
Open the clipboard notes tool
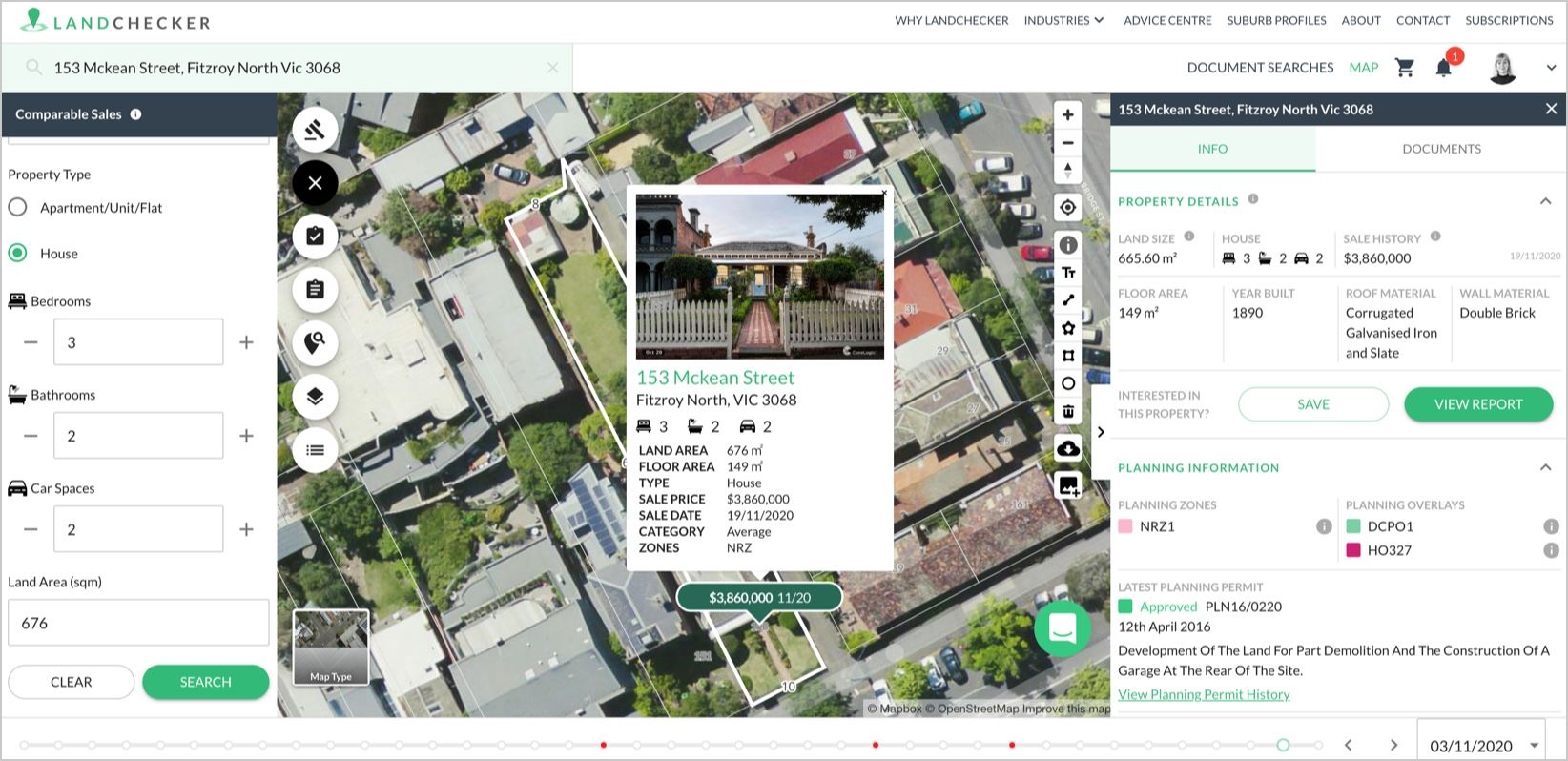coord(315,289)
